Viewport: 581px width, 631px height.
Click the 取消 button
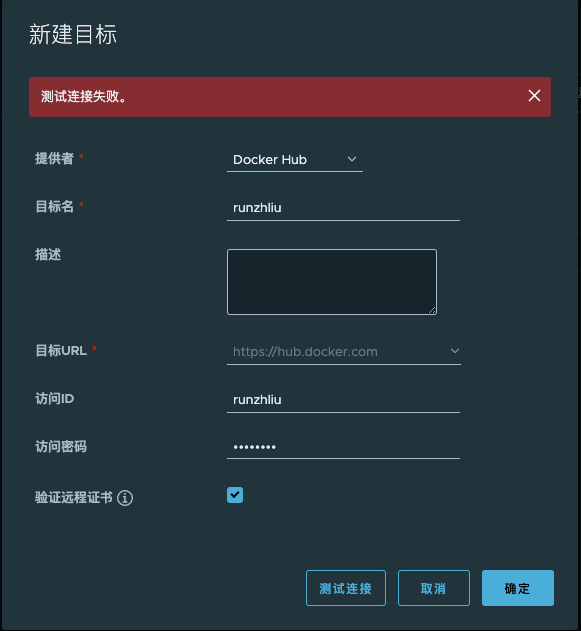[434, 588]
